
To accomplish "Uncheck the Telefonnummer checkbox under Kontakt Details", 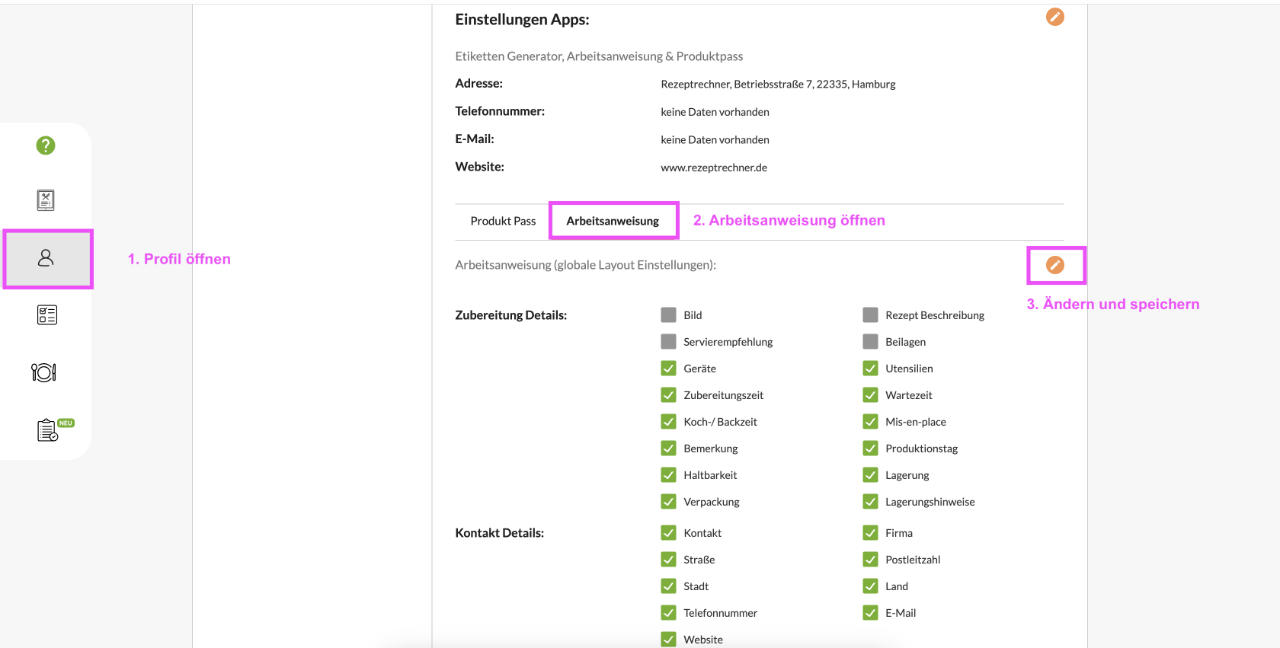I will (x=669, y=613).
